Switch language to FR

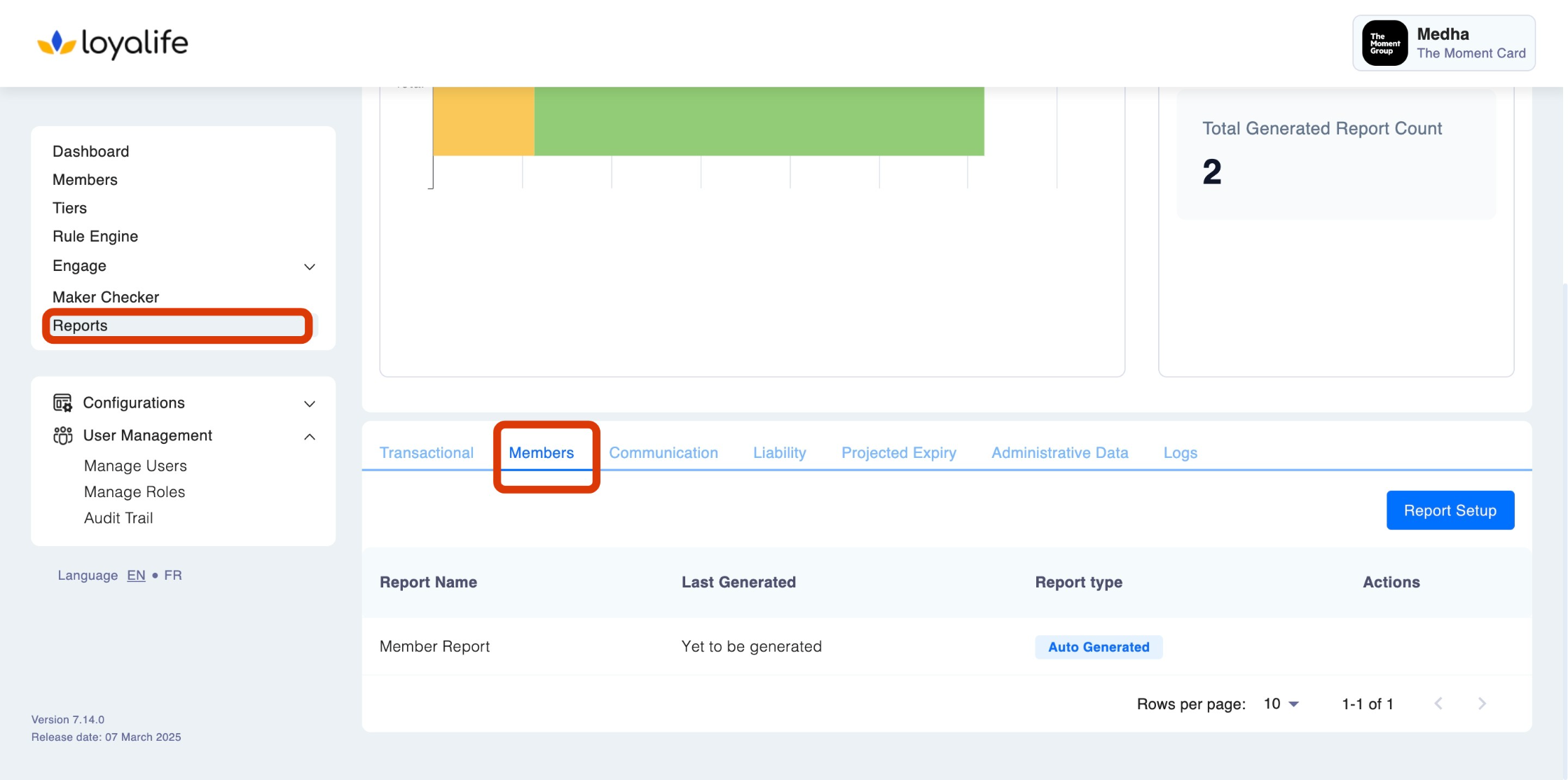tap(173, 576)
